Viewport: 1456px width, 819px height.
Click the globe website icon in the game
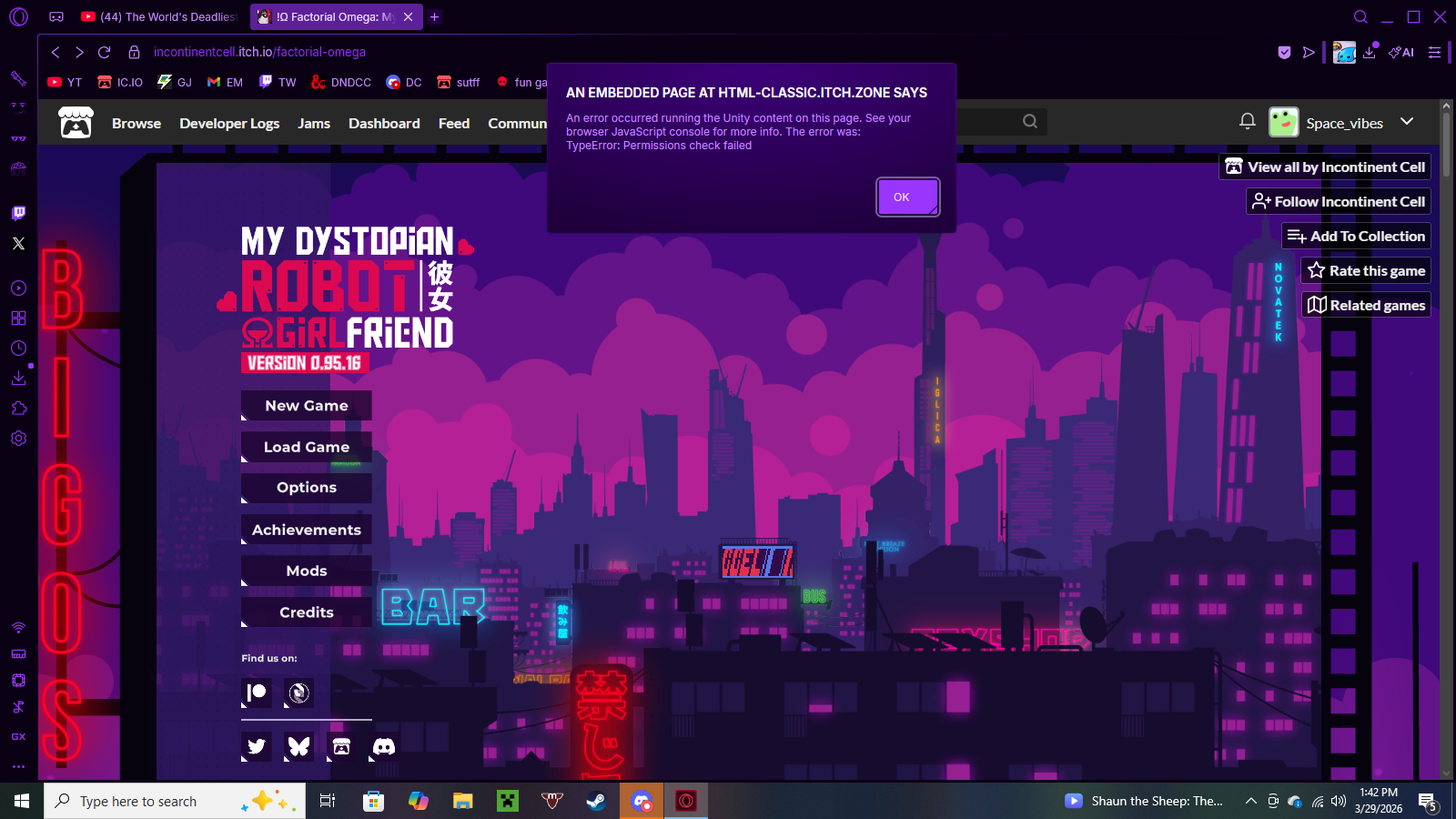pyautogui.click(x=298, y=693)
